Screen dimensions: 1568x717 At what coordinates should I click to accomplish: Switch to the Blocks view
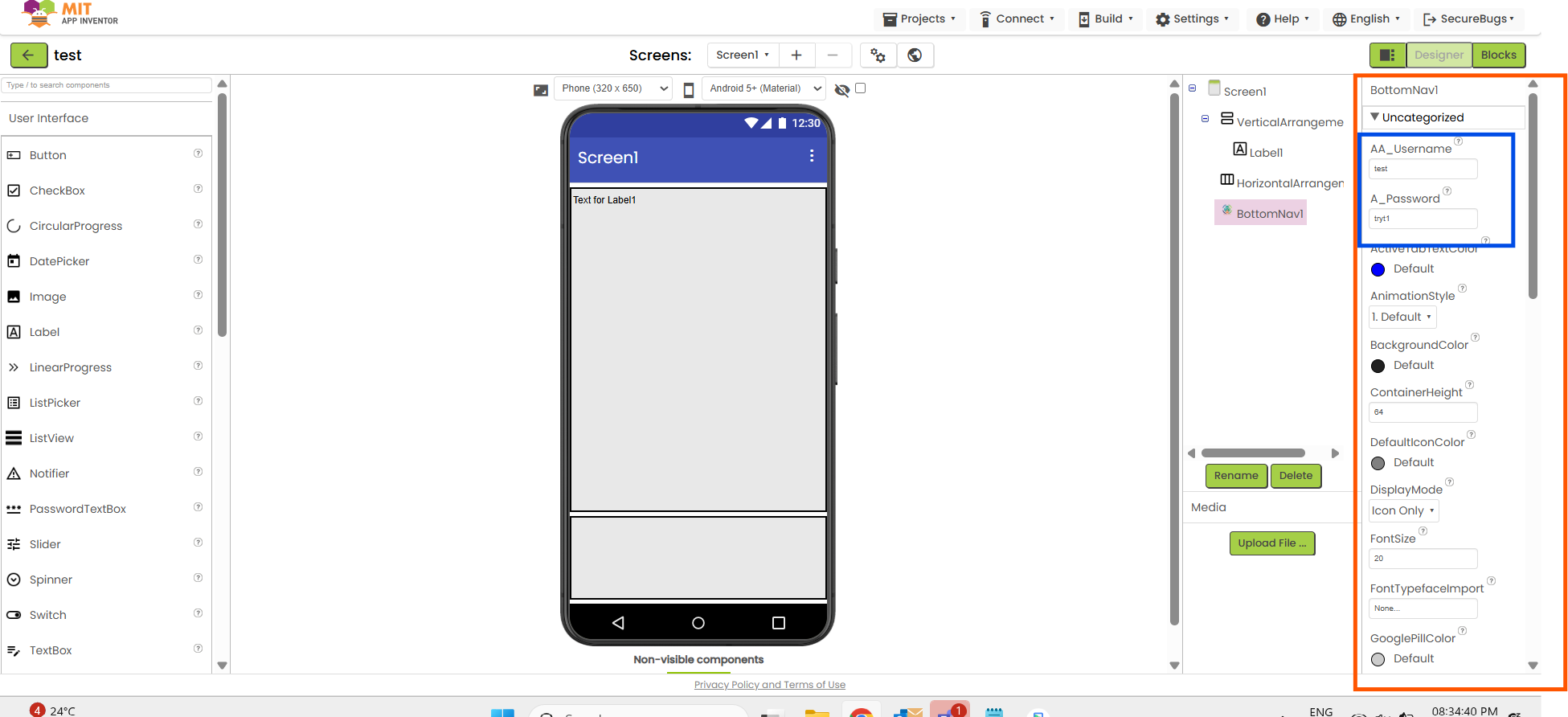[x=1498, y=55]
